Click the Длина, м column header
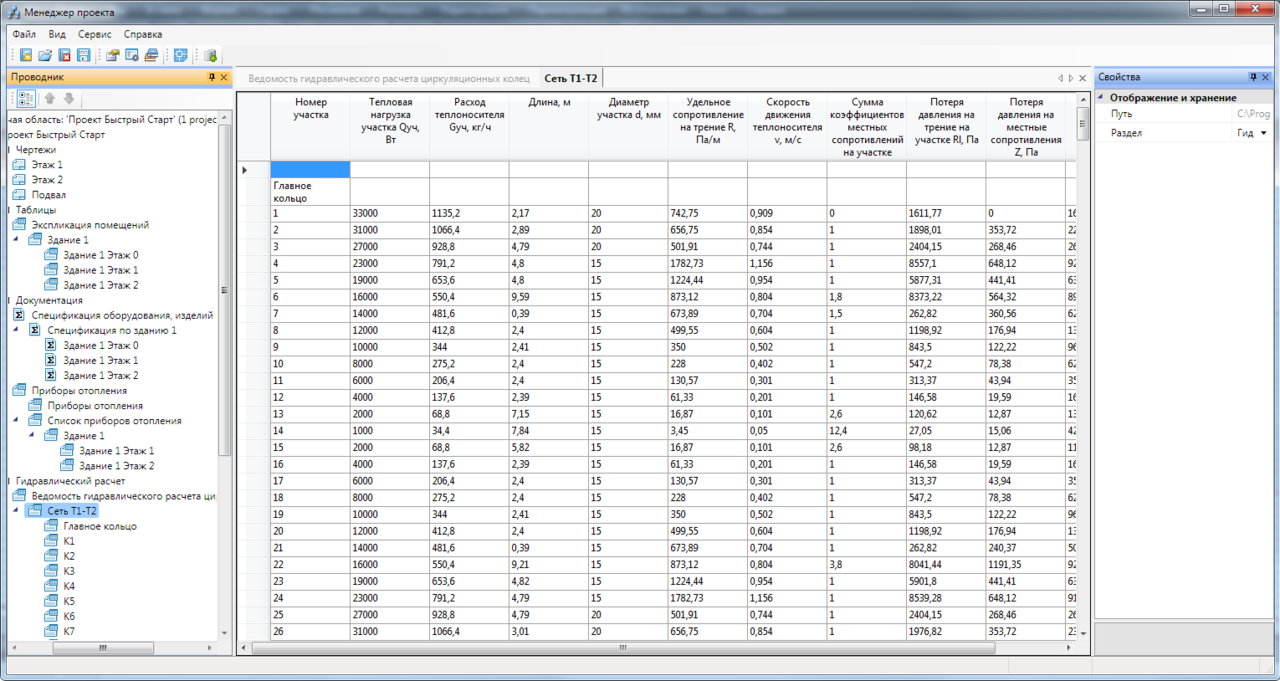The image size is (1280, 681). point(549,102)
